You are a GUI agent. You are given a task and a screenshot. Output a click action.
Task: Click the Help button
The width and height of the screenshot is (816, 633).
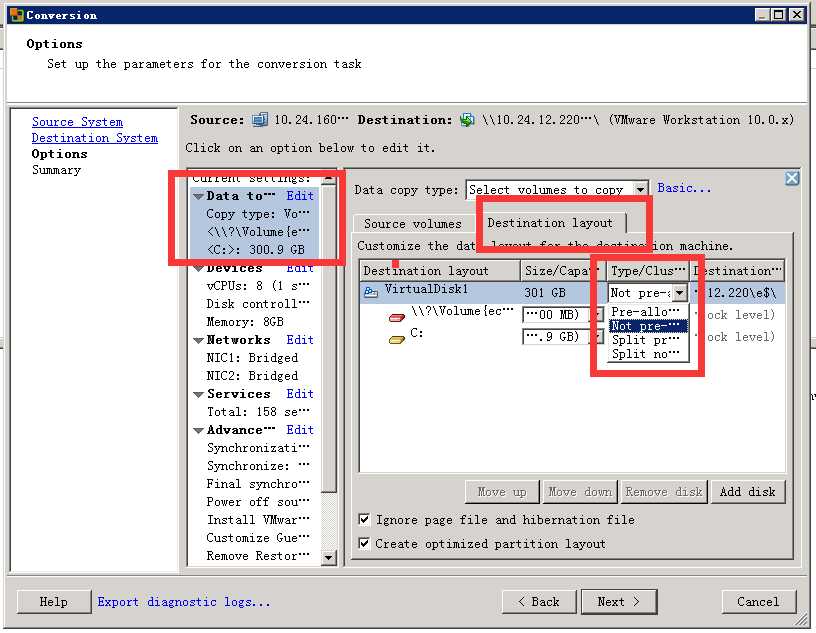[54, 602]
